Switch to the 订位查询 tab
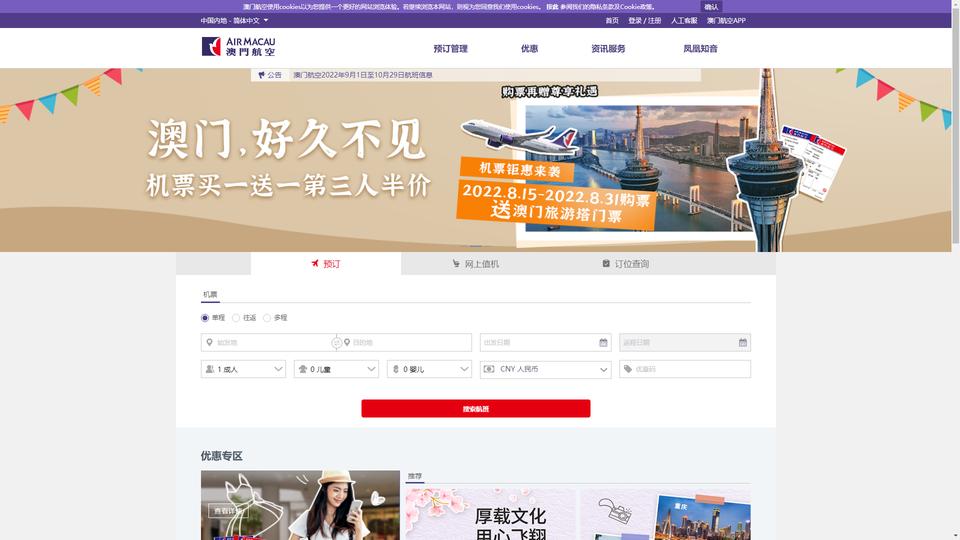960x540 pixels. 625,264
